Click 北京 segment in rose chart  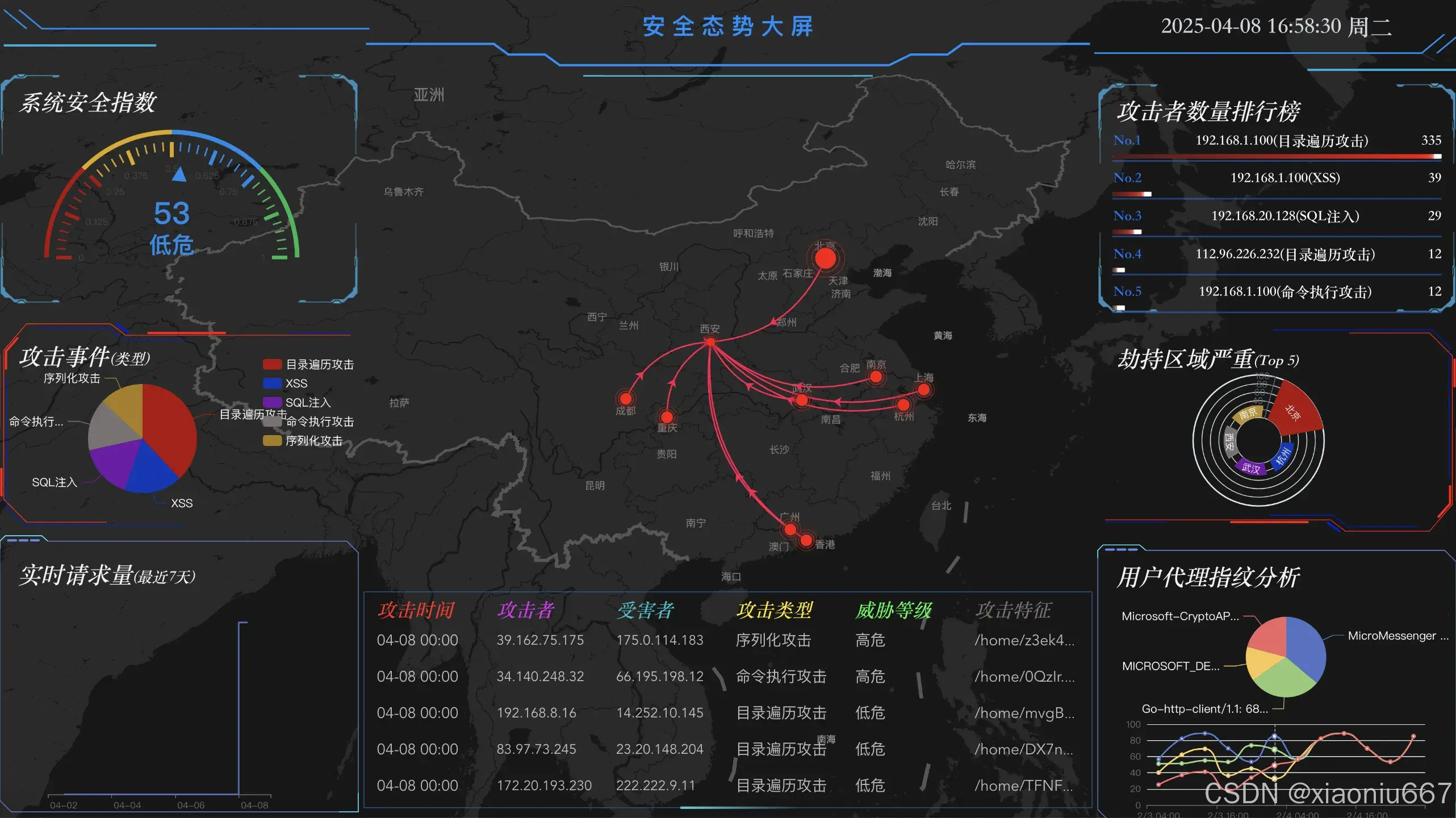click(1295, 411)
